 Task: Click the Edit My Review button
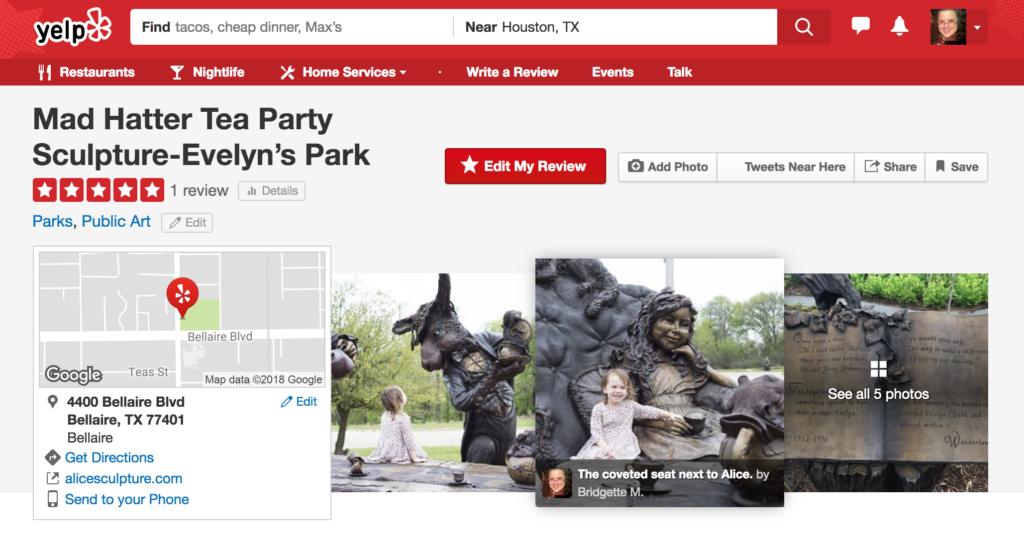525,166
